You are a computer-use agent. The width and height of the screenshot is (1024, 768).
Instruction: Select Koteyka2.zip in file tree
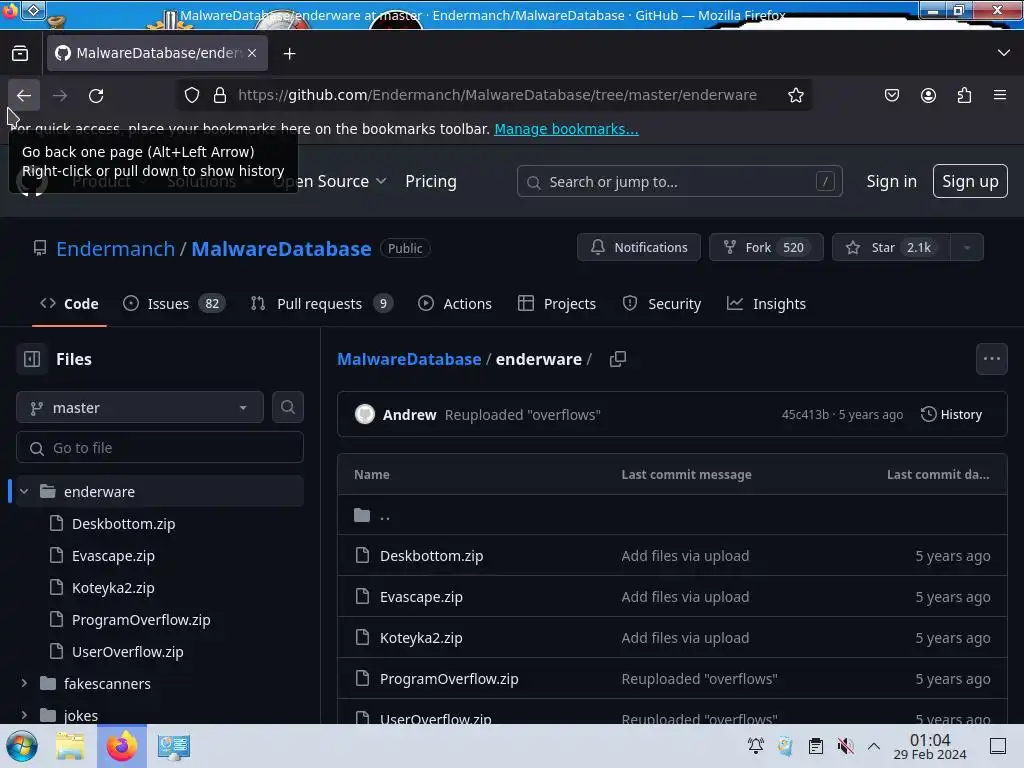click(113, 588)
